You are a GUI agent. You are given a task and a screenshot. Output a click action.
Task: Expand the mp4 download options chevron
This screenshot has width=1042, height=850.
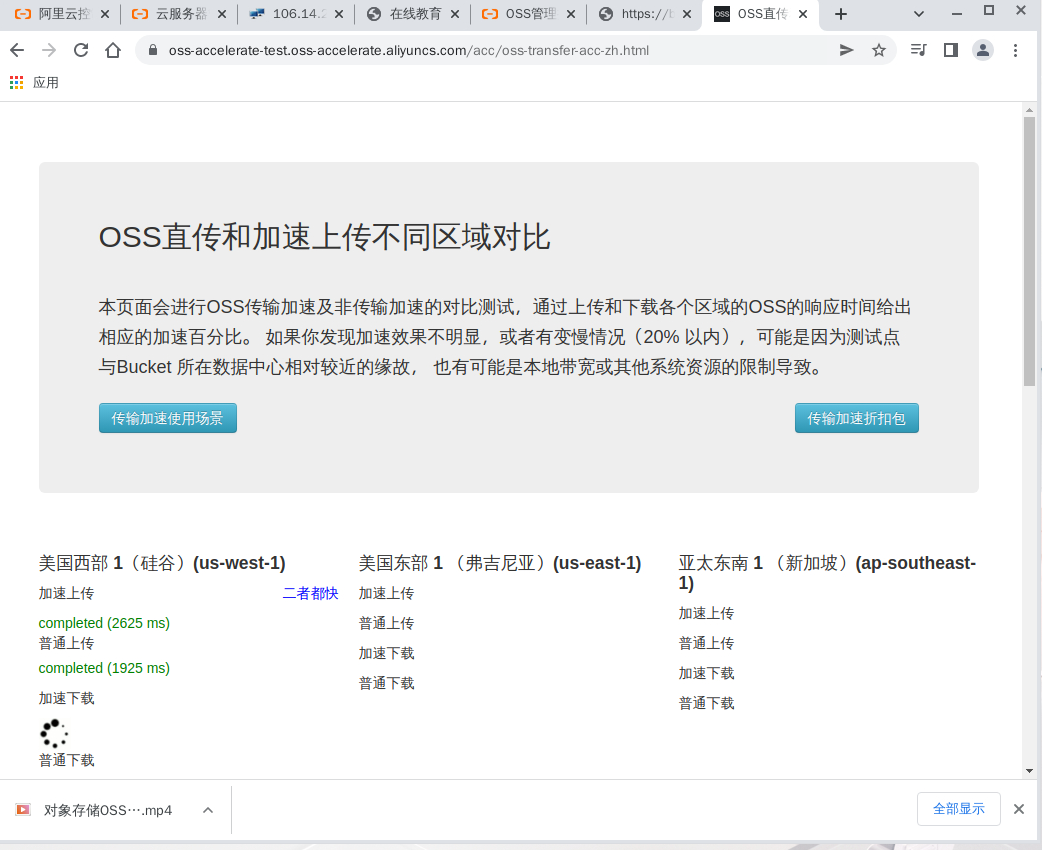(208, 810)
